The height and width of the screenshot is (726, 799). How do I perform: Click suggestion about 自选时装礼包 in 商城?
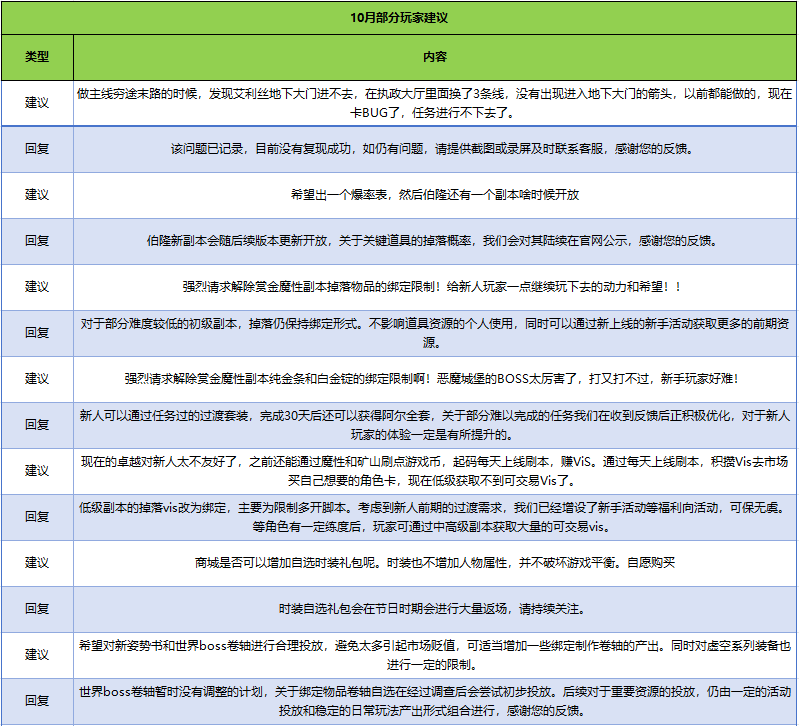(435, 563)
